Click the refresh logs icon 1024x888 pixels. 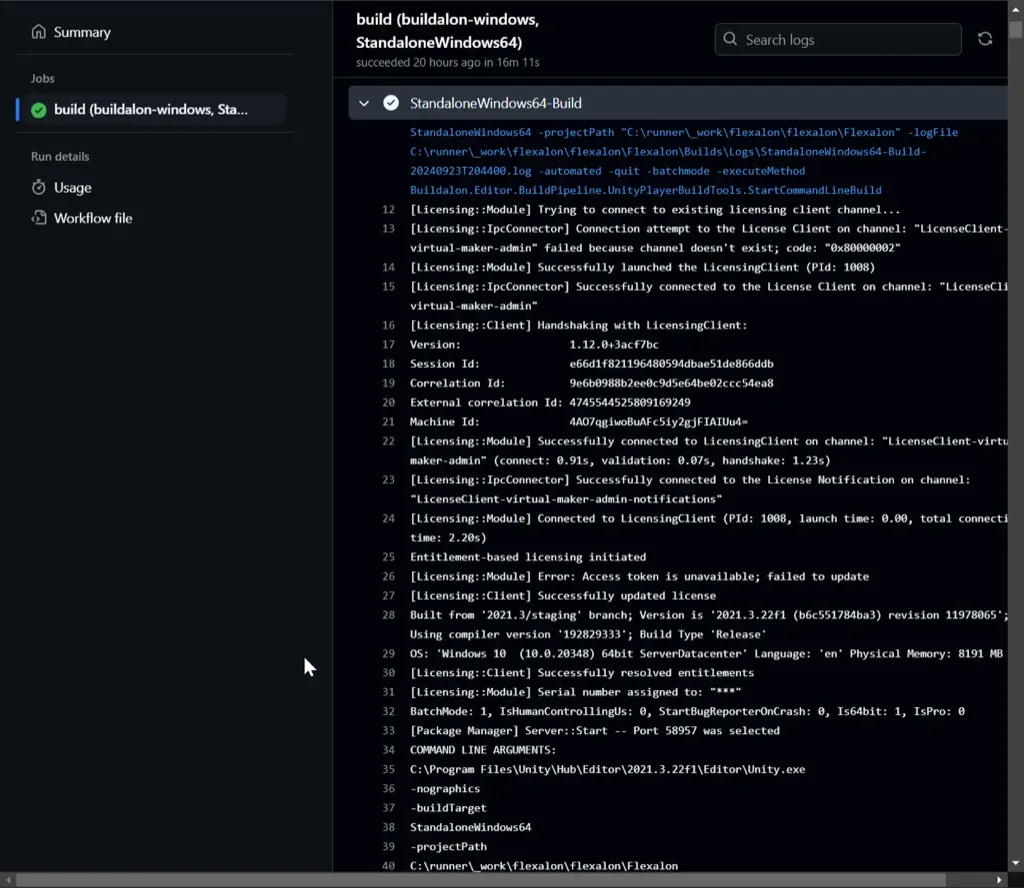[x=985, y=38]
